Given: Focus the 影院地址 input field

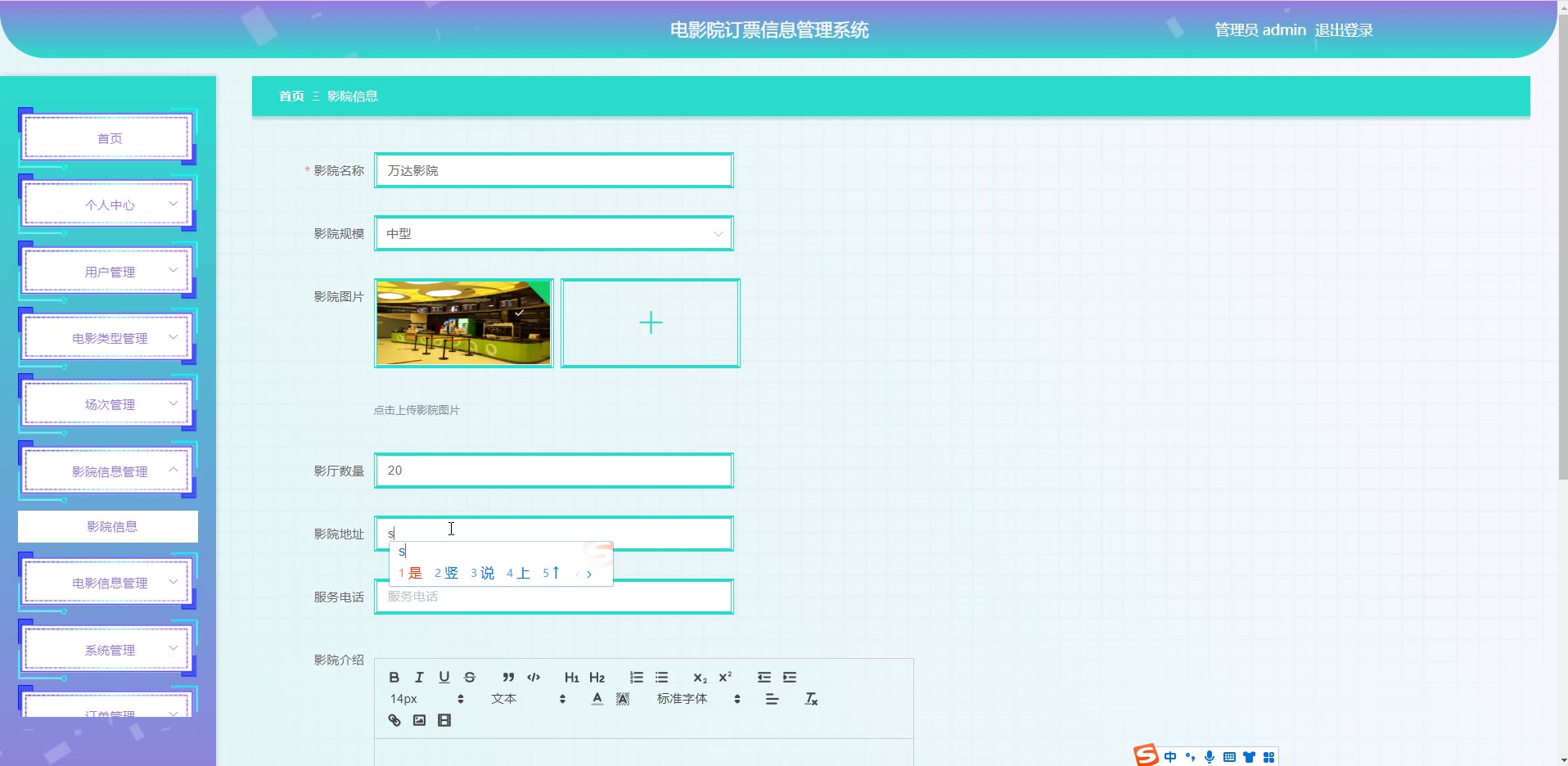Looking at the screenshot, I should click(x=554, y=534).
